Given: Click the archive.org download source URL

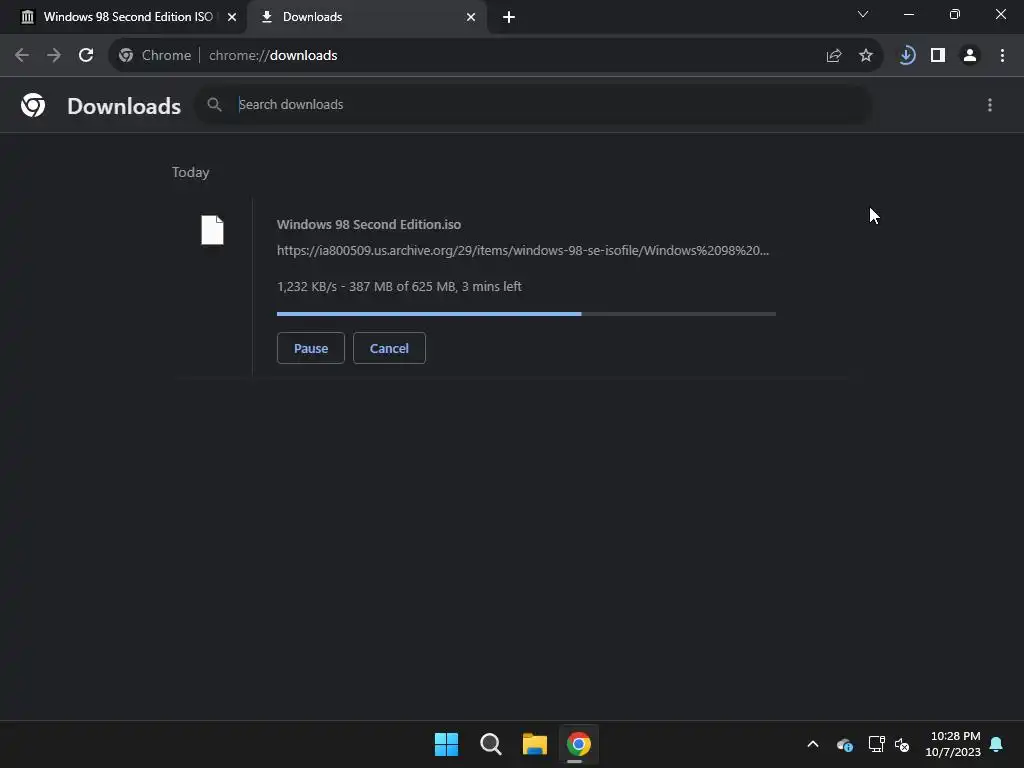Looking at the screenshot, I should [x=523, y=251].
